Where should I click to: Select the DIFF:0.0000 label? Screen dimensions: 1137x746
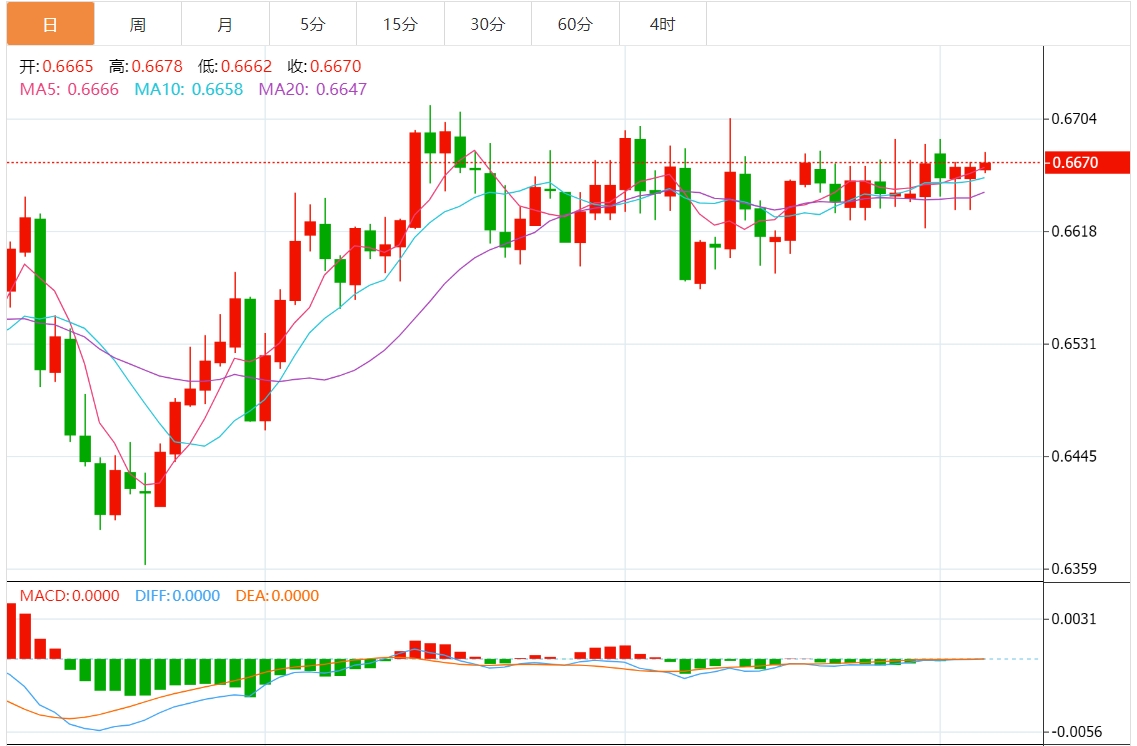point(177,596)
